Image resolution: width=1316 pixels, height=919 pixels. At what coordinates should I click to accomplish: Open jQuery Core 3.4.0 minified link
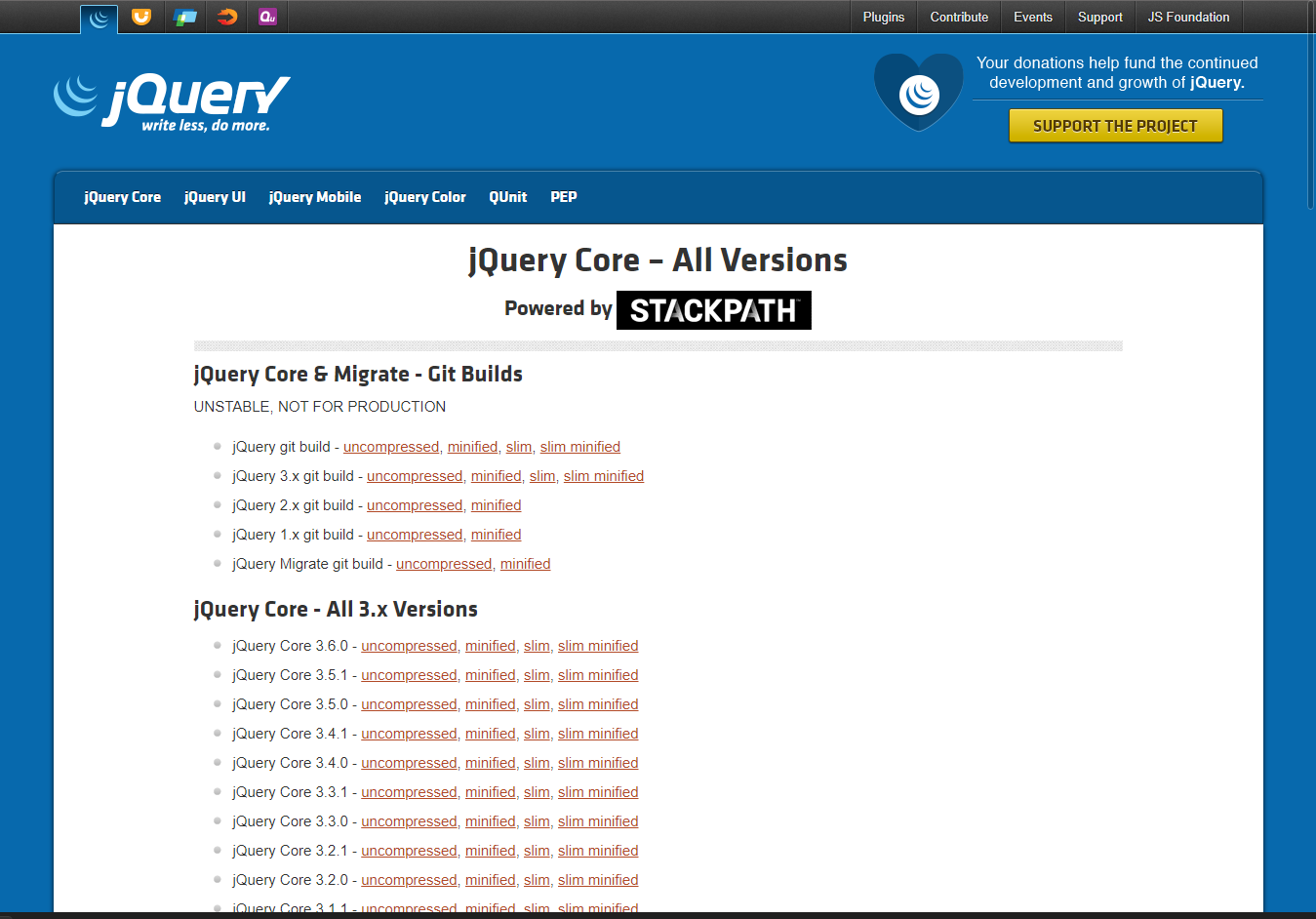coord(491,763)
